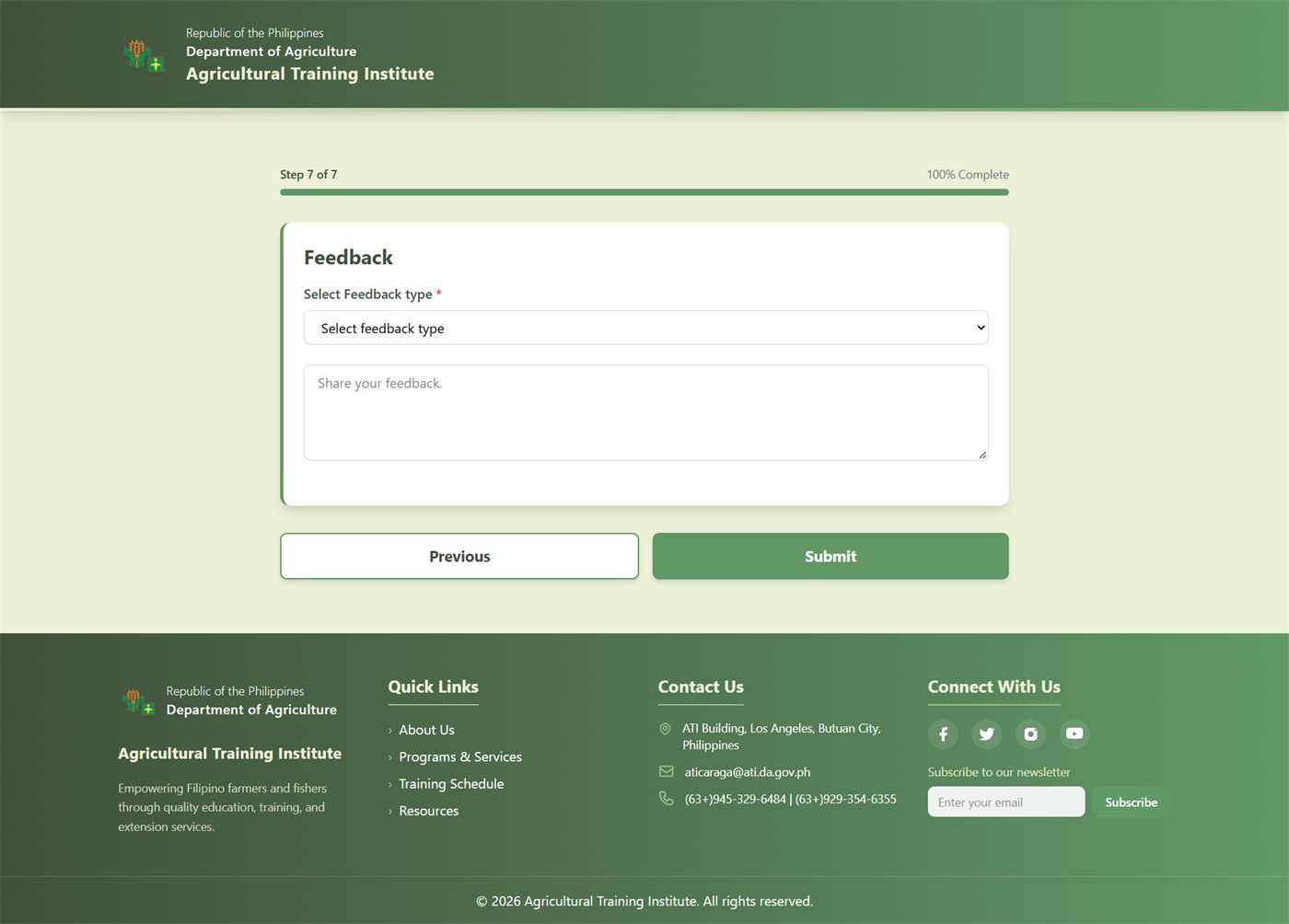Click the Quick Links footer heading
The height and width of the screenshot is (924, 1289).
433,687
